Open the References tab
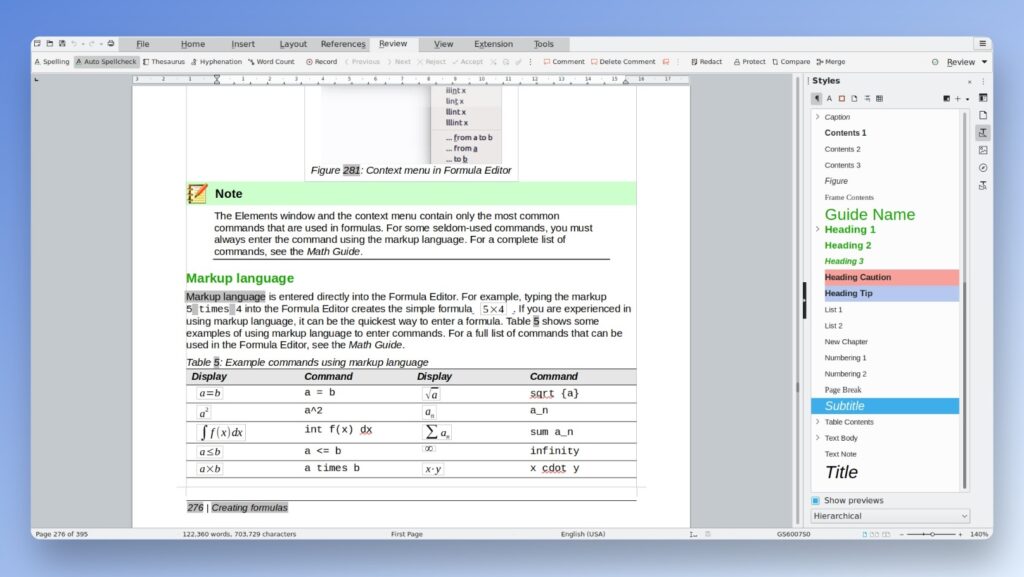This screenshot has width=1024, height=577. click(x=343, y=44)
